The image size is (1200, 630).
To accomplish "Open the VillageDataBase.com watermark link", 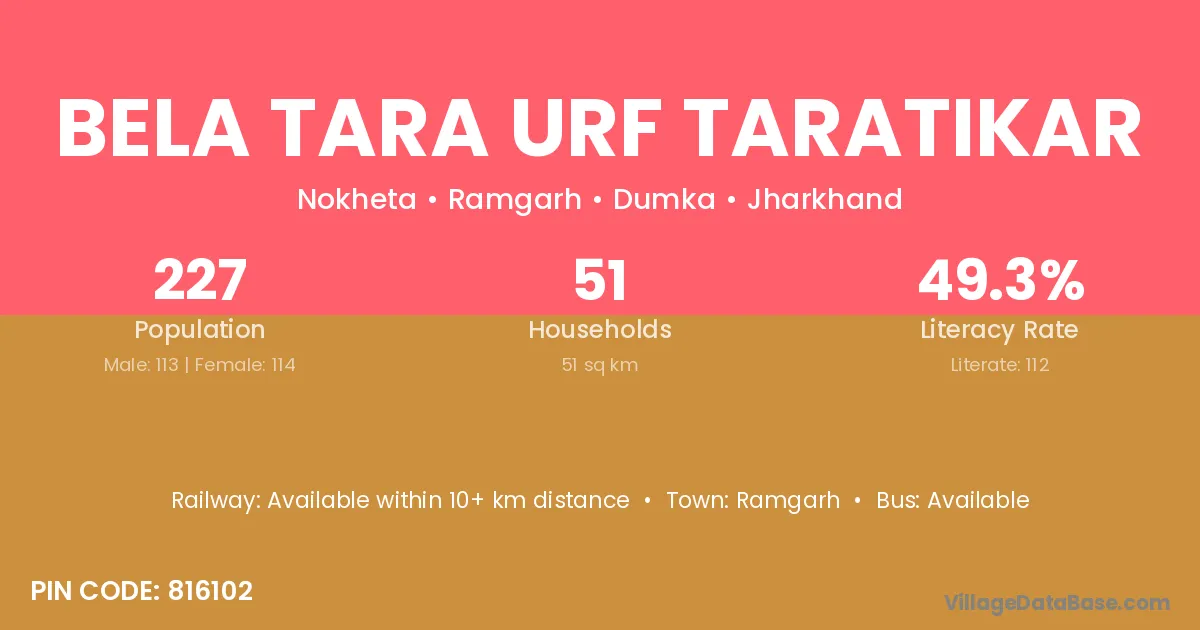I will click(x=1057, y=602).
